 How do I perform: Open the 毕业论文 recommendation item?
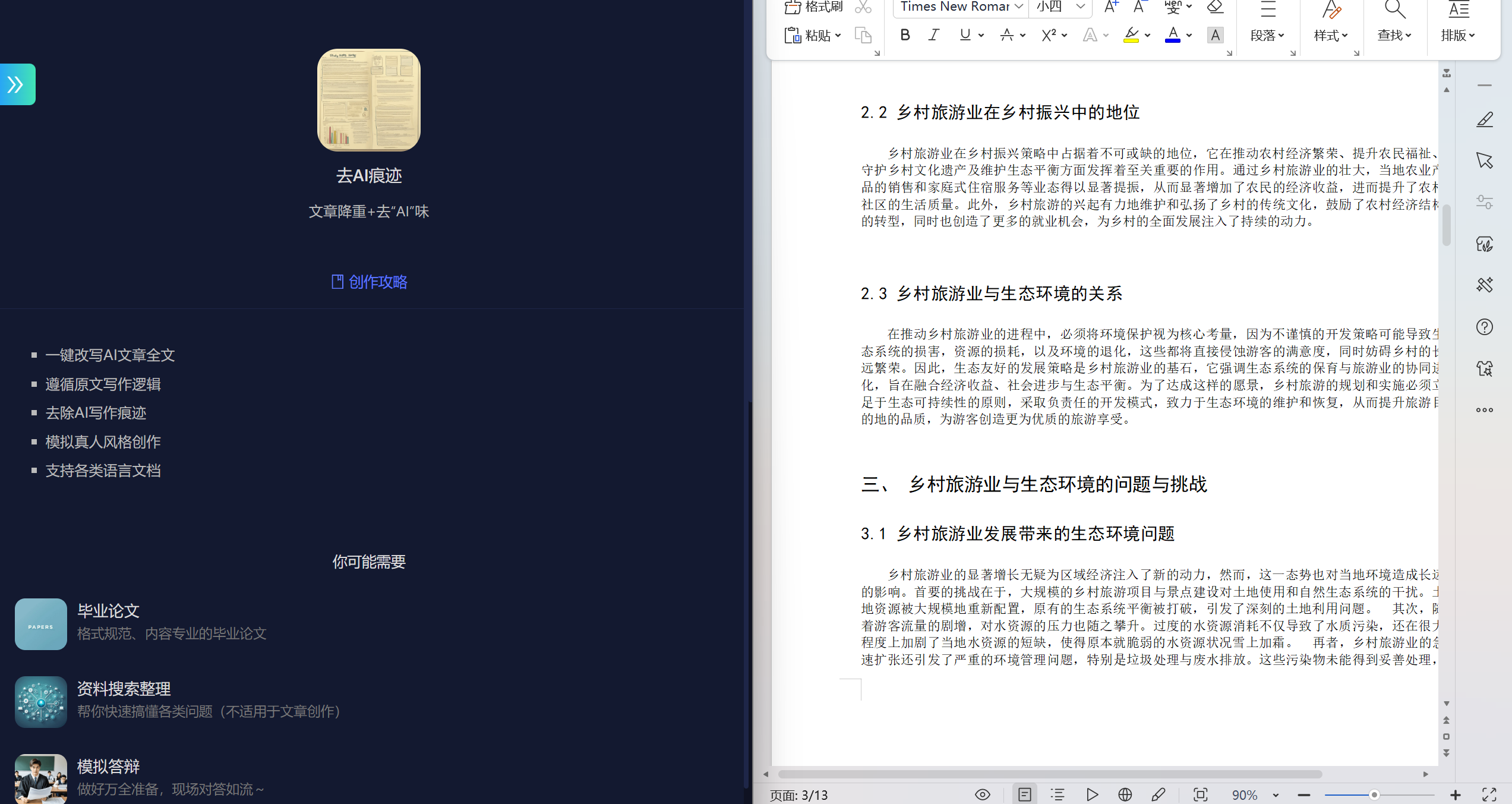click(x=109, y=611)
